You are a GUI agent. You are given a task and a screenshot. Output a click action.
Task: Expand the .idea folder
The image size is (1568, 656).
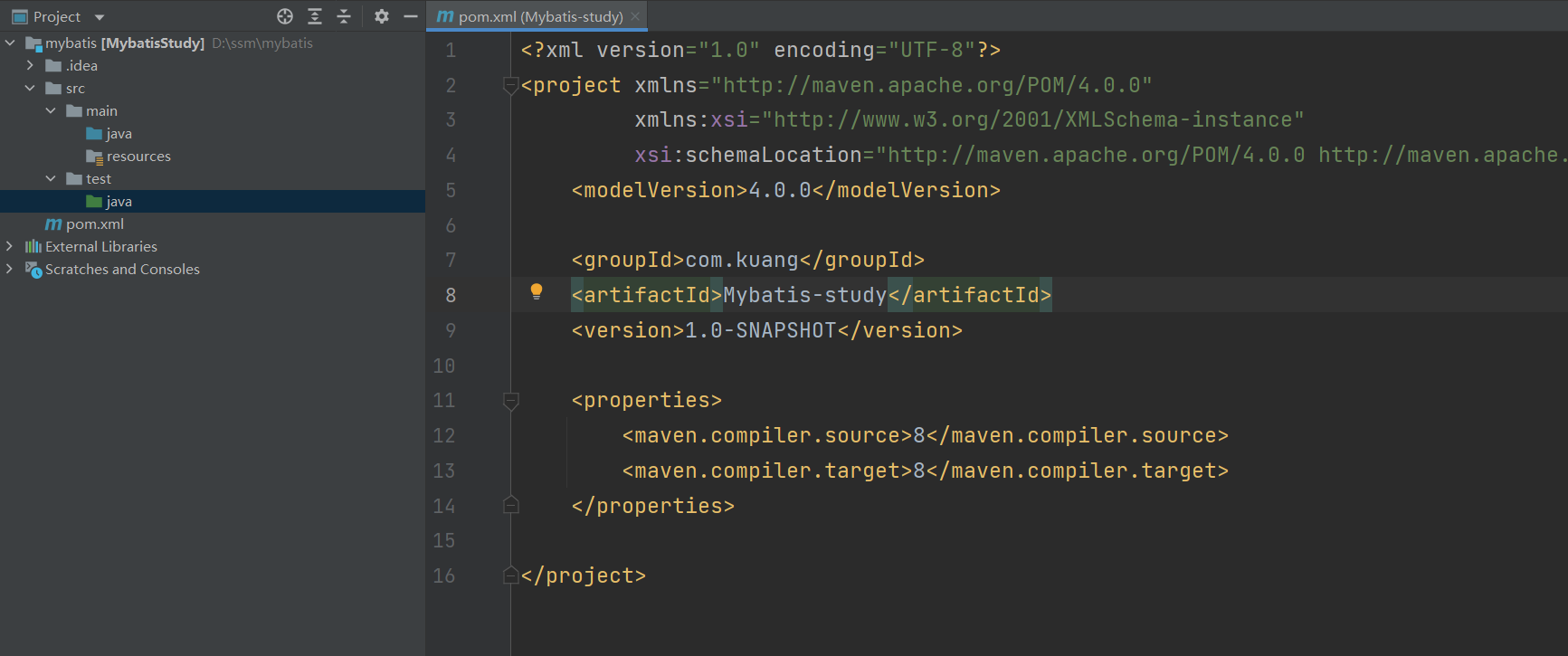(30, 65)
